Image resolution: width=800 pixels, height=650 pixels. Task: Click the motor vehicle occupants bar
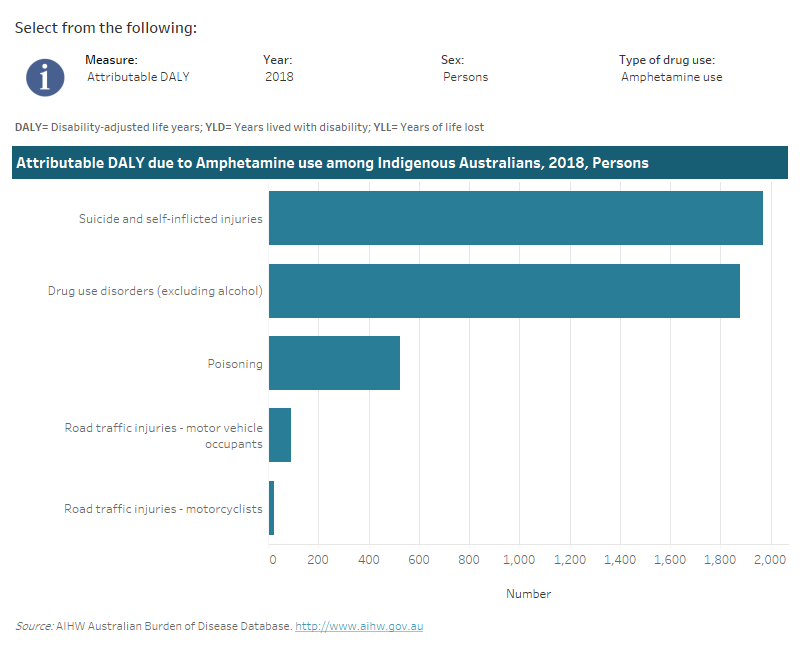(281, 435)
